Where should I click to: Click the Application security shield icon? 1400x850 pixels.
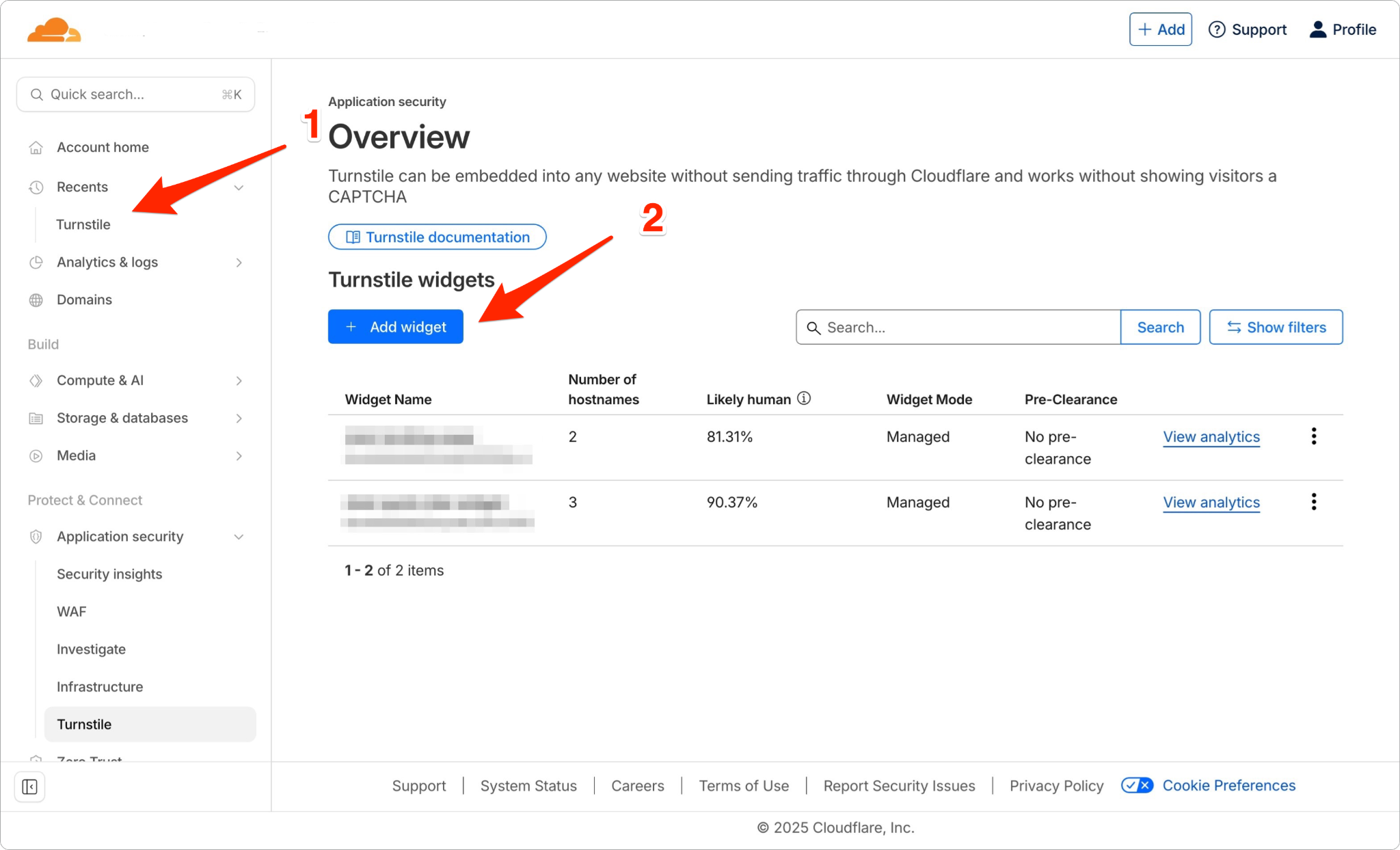[36, 536]
